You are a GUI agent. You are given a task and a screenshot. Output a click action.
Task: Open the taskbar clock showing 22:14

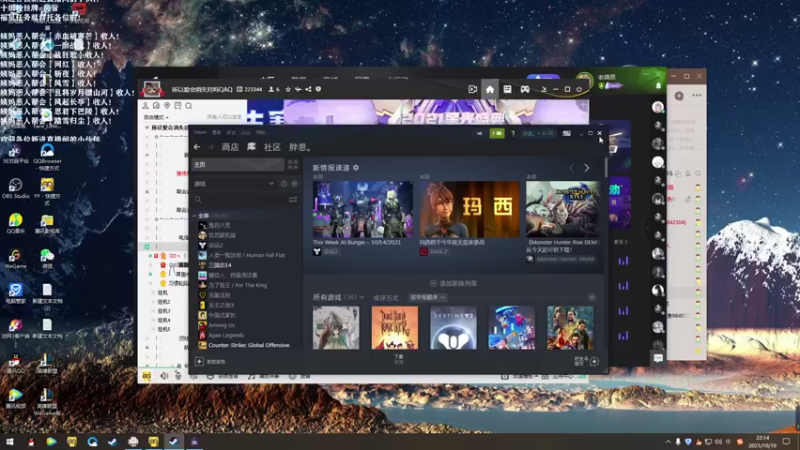coord(762,441)
